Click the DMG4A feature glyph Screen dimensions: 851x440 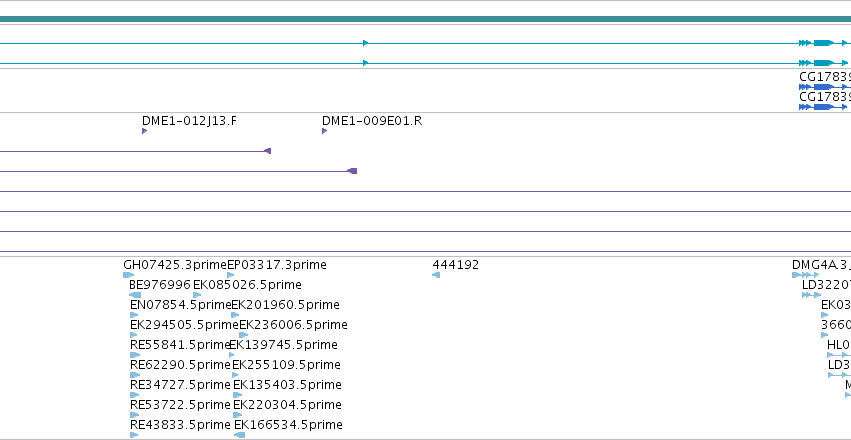(x=806, y=275)
